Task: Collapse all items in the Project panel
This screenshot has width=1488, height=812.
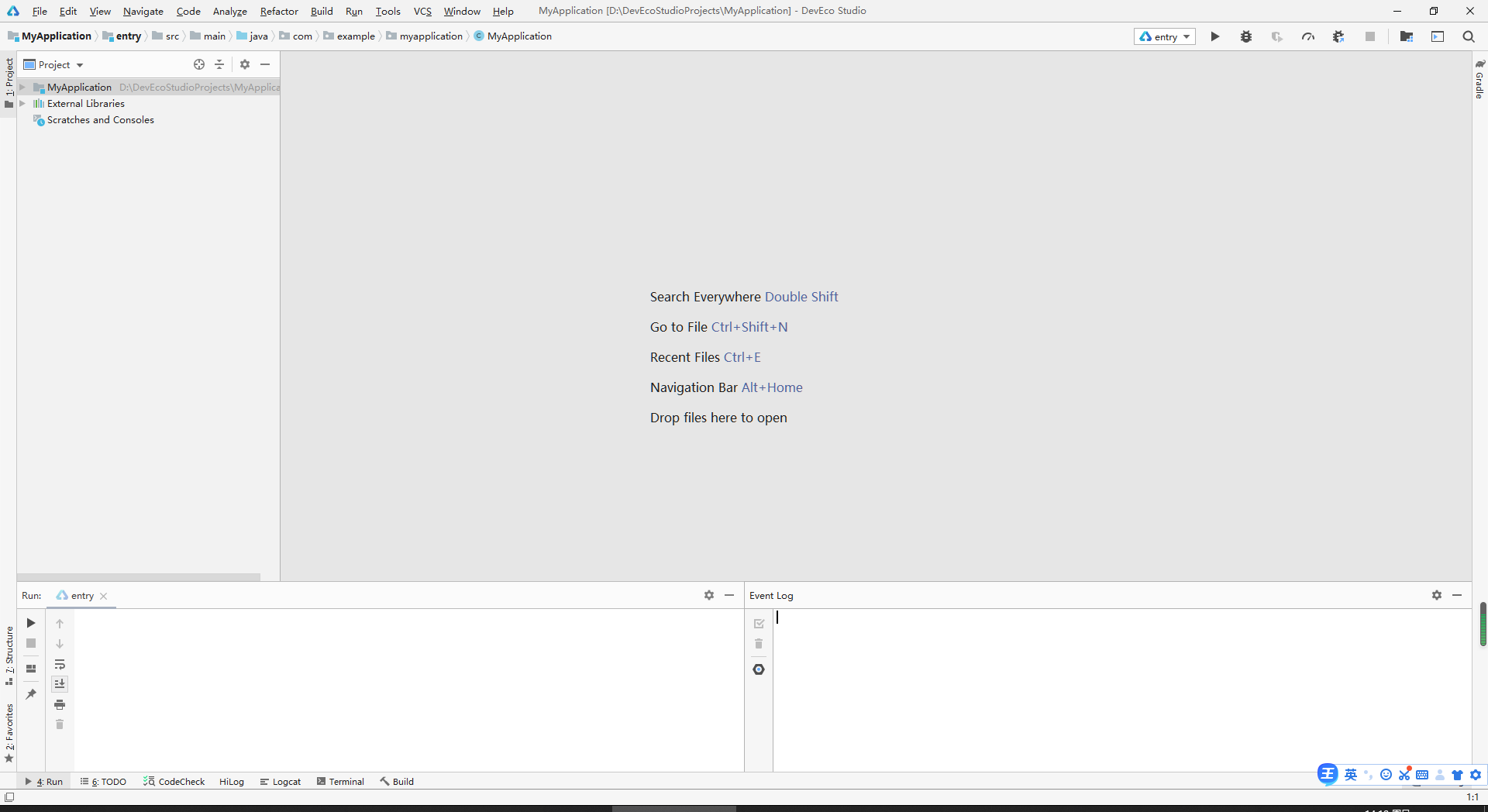Action: click(x=219, y=64)
